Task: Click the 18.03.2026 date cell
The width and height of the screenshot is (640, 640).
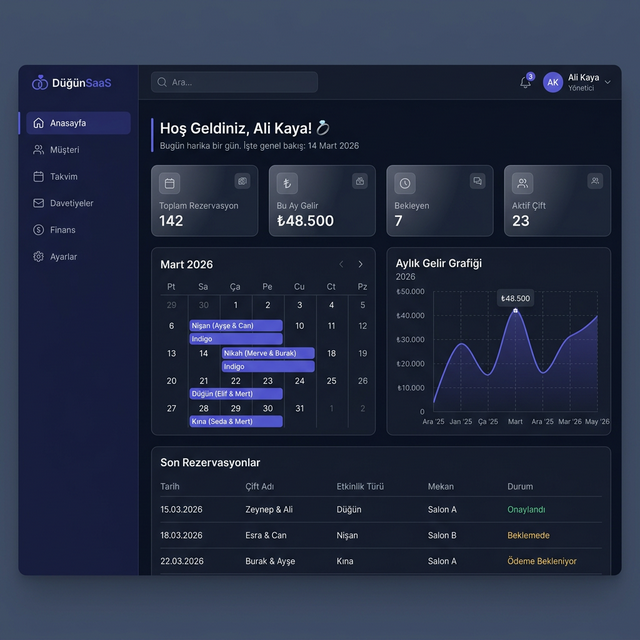Action: [181, 535]
